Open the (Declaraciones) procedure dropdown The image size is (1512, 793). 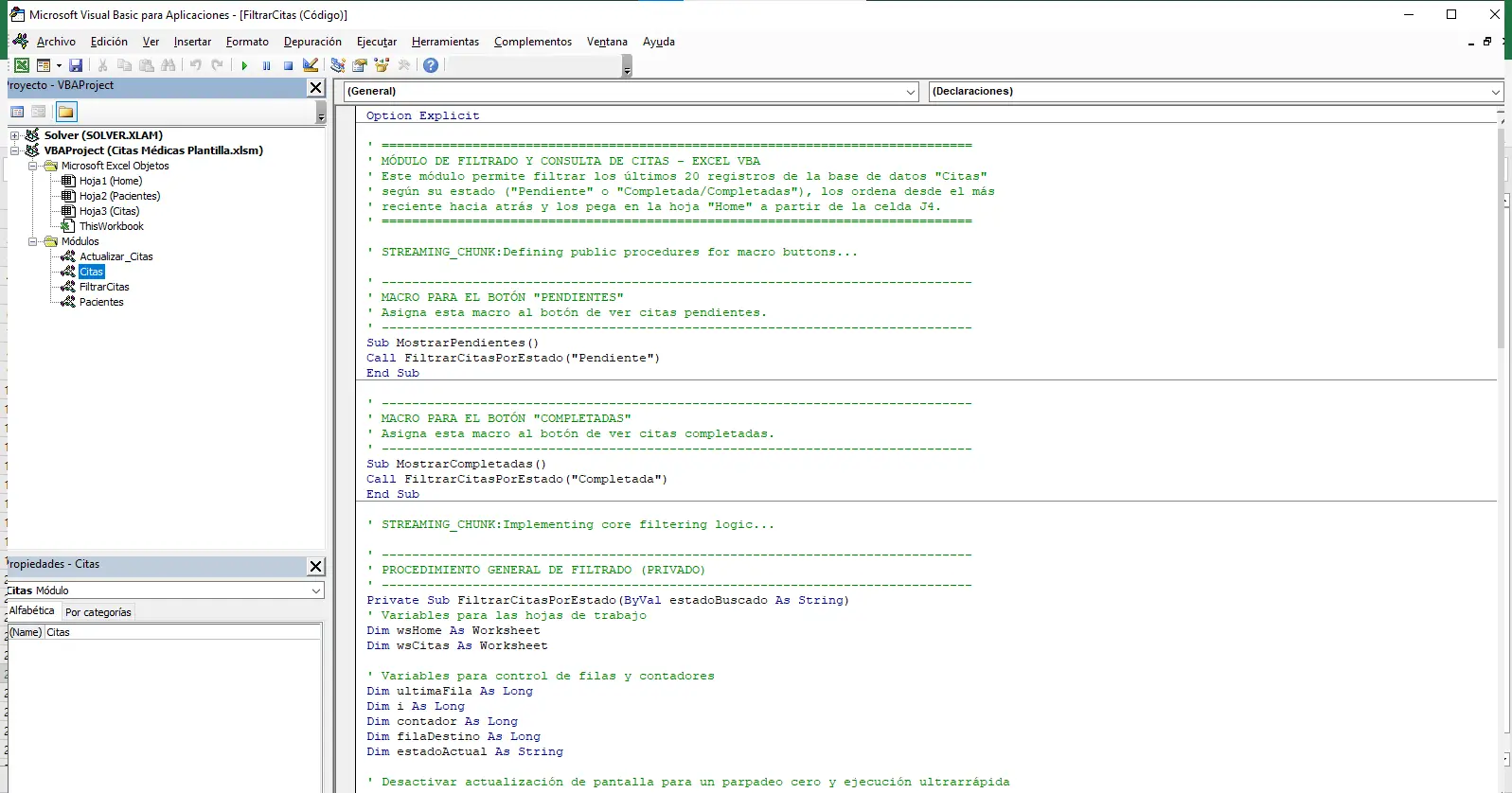[x=1496, y=92]
